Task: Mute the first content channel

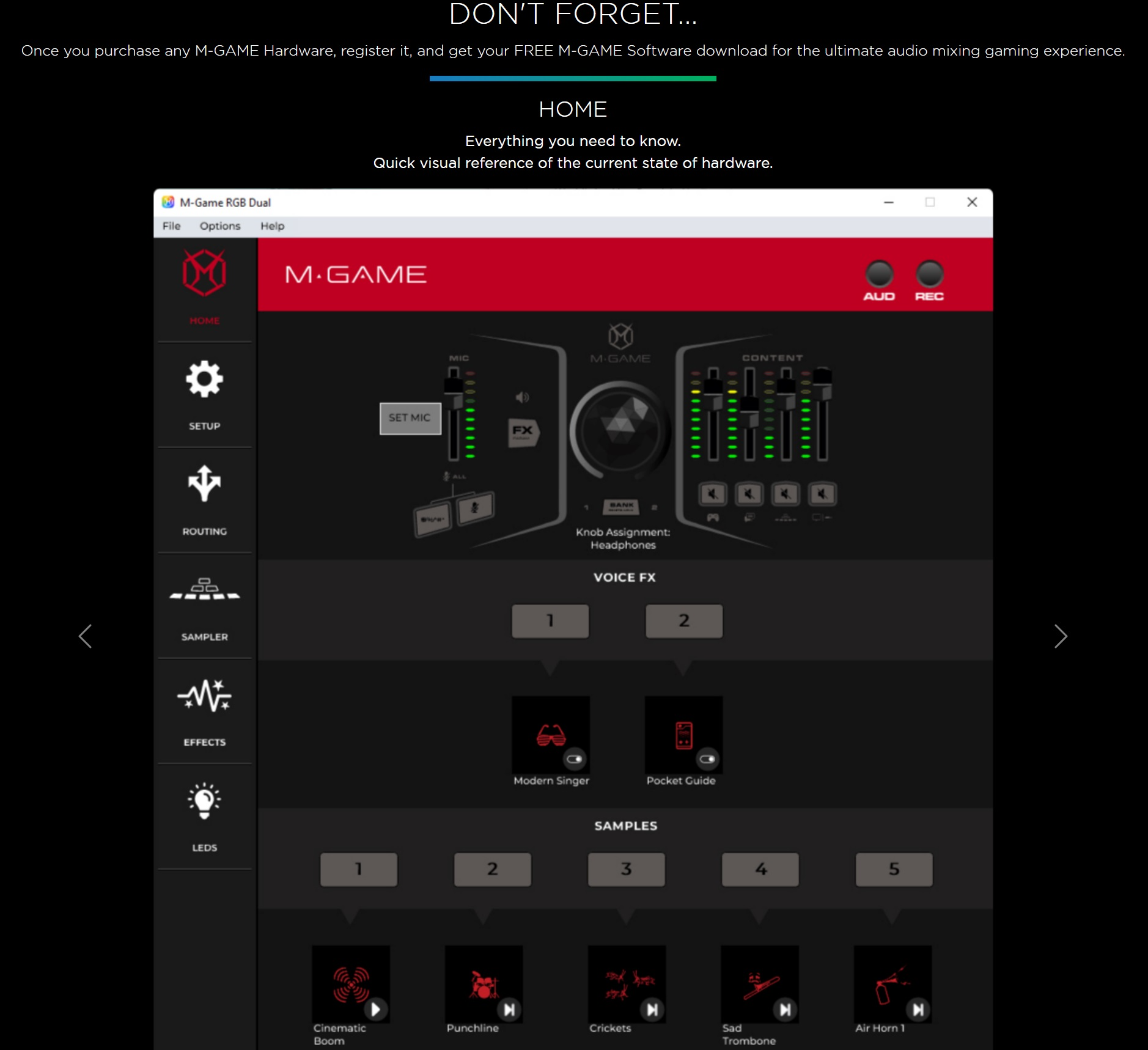Action: [x=713, y=494]
